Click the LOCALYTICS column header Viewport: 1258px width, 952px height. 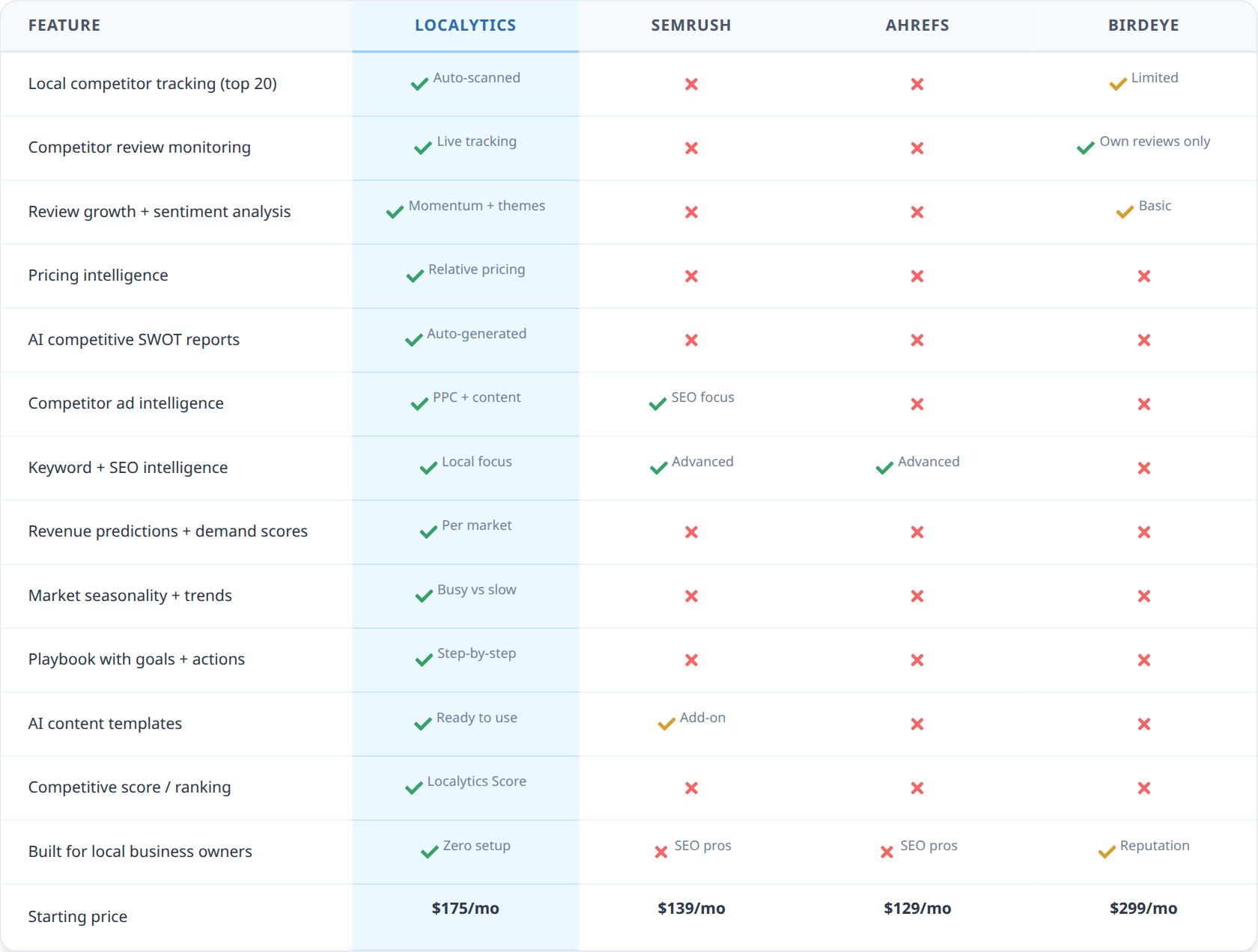[465, 25]
